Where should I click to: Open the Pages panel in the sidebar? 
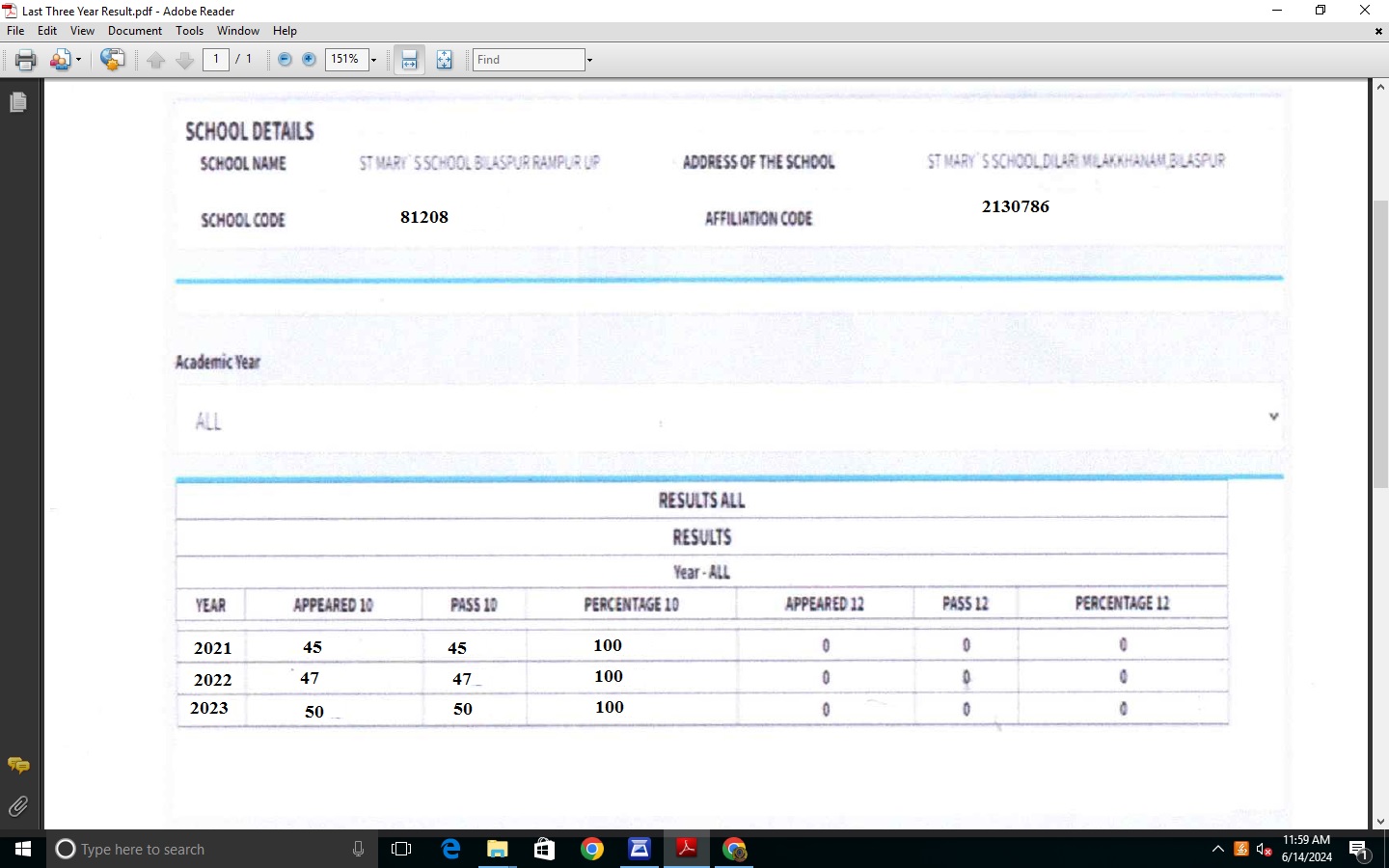pyautogui.click(x=17, y=102)
